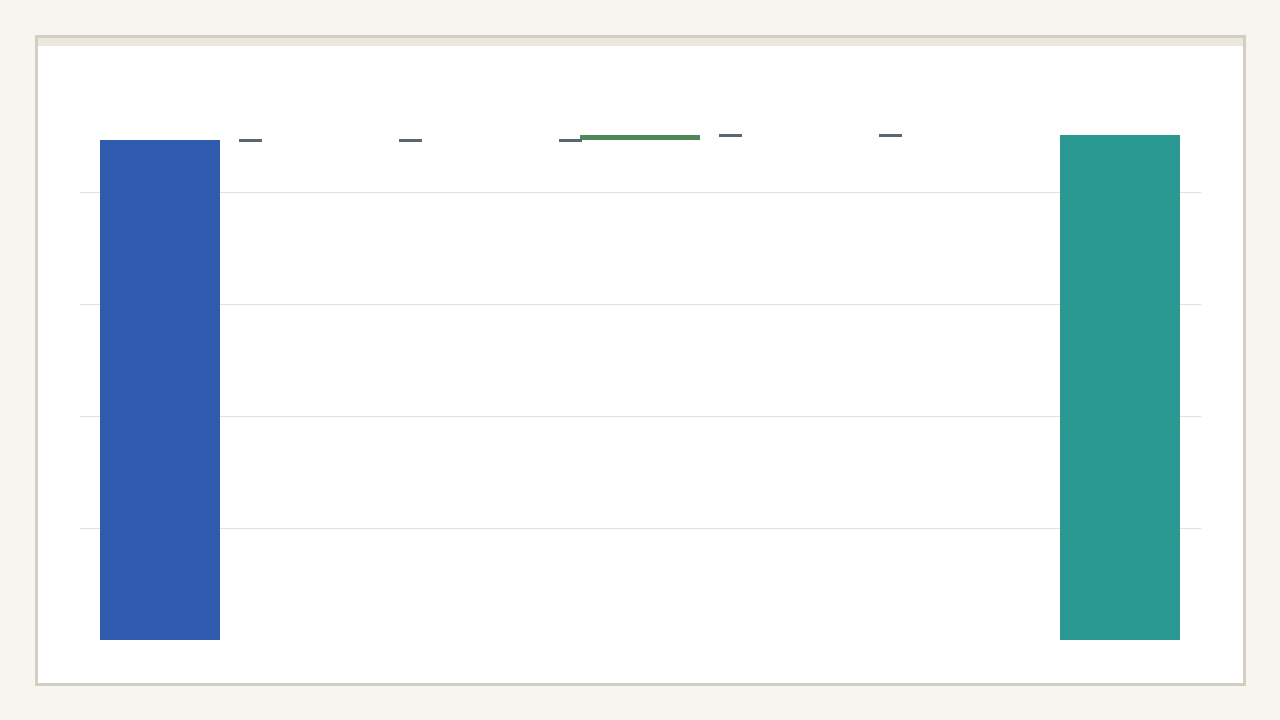Select the thin green bar mid-chart
The height and width of the screenshot is (720, 1280).
640,137
